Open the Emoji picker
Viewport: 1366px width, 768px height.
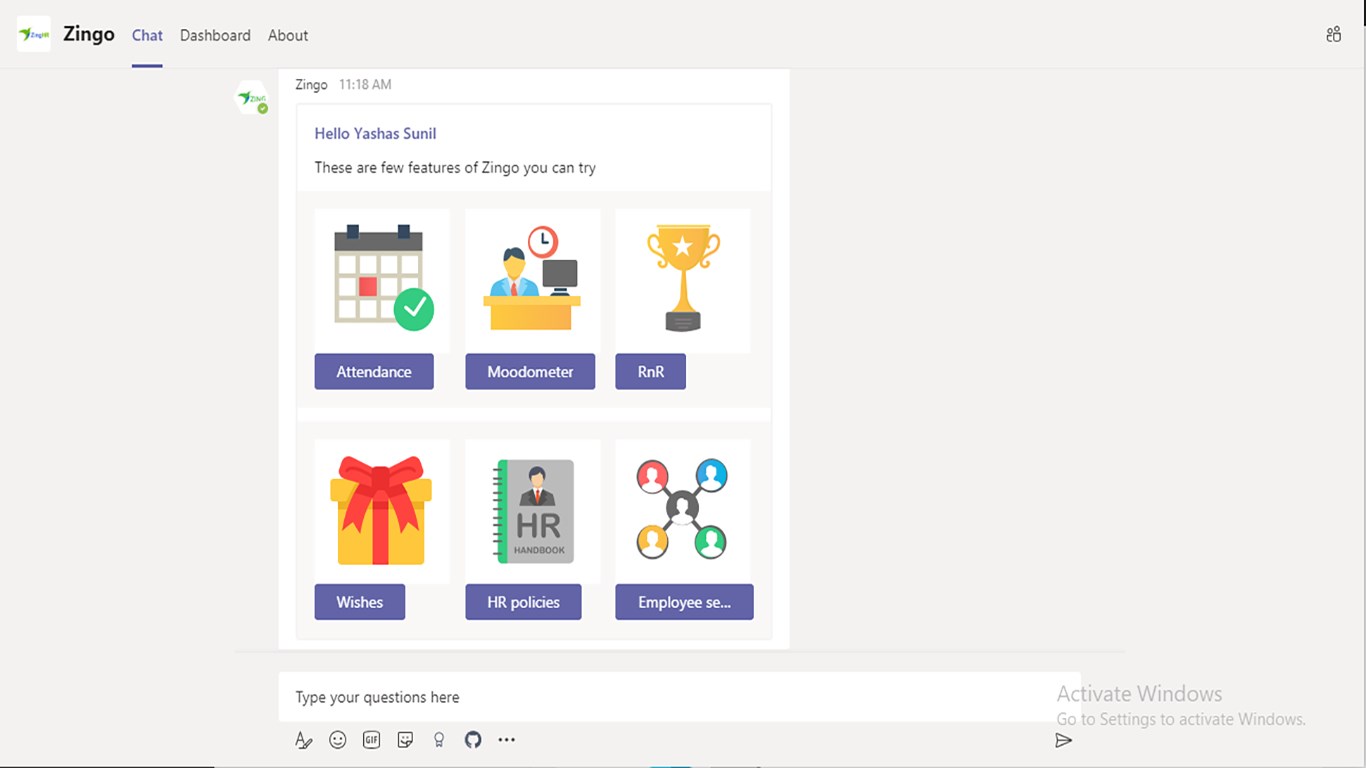[338, 740]
